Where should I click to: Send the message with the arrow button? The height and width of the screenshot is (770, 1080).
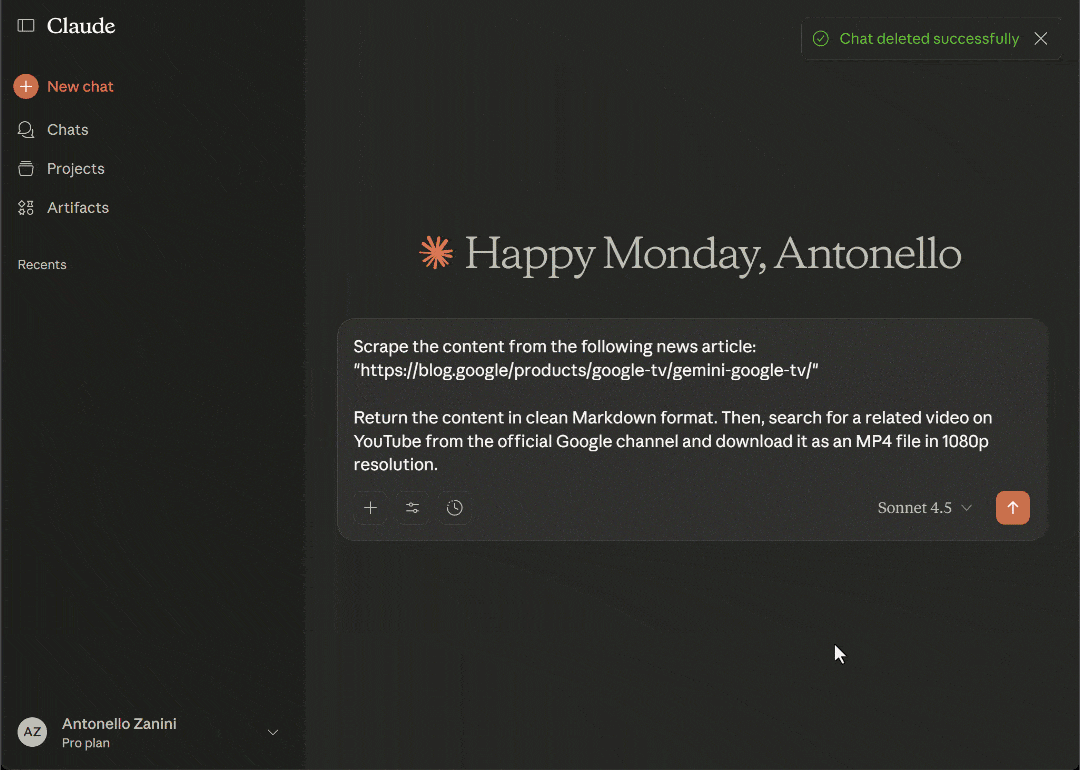(1012, 508)
